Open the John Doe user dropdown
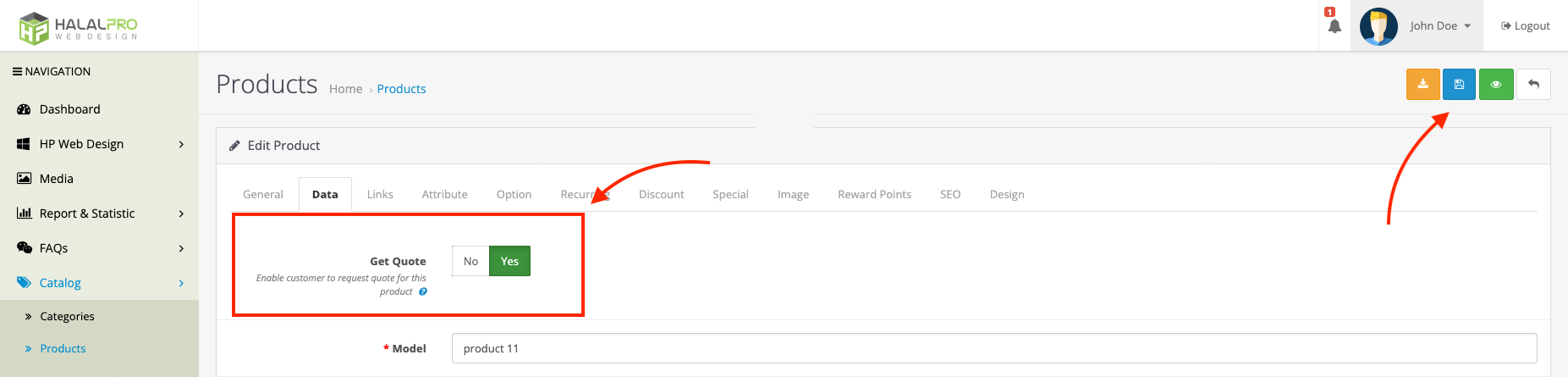The height and width of the screenshot is (377, 1568). [x=1440, y=26]
